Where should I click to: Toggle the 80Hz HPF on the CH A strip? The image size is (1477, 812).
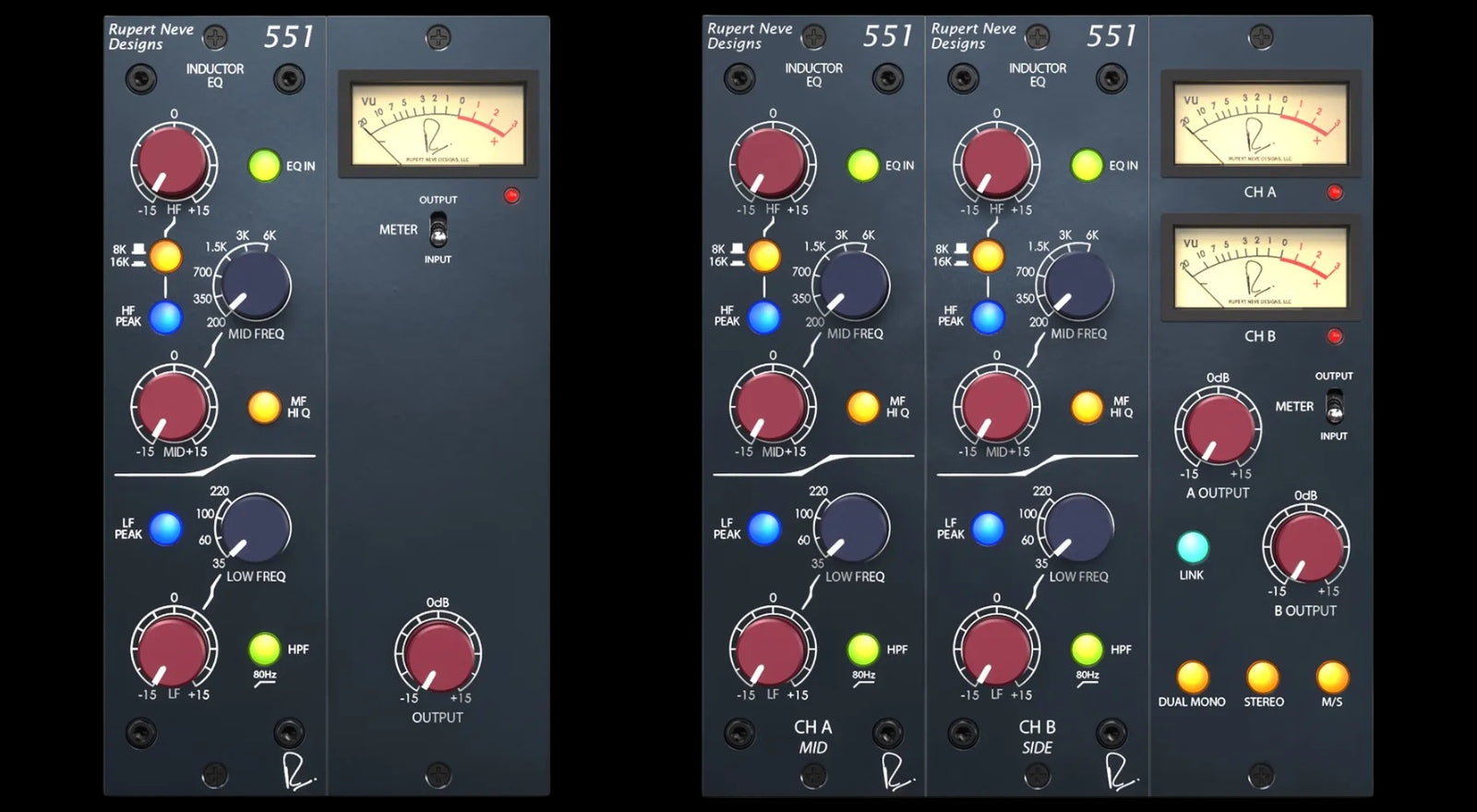863,649
